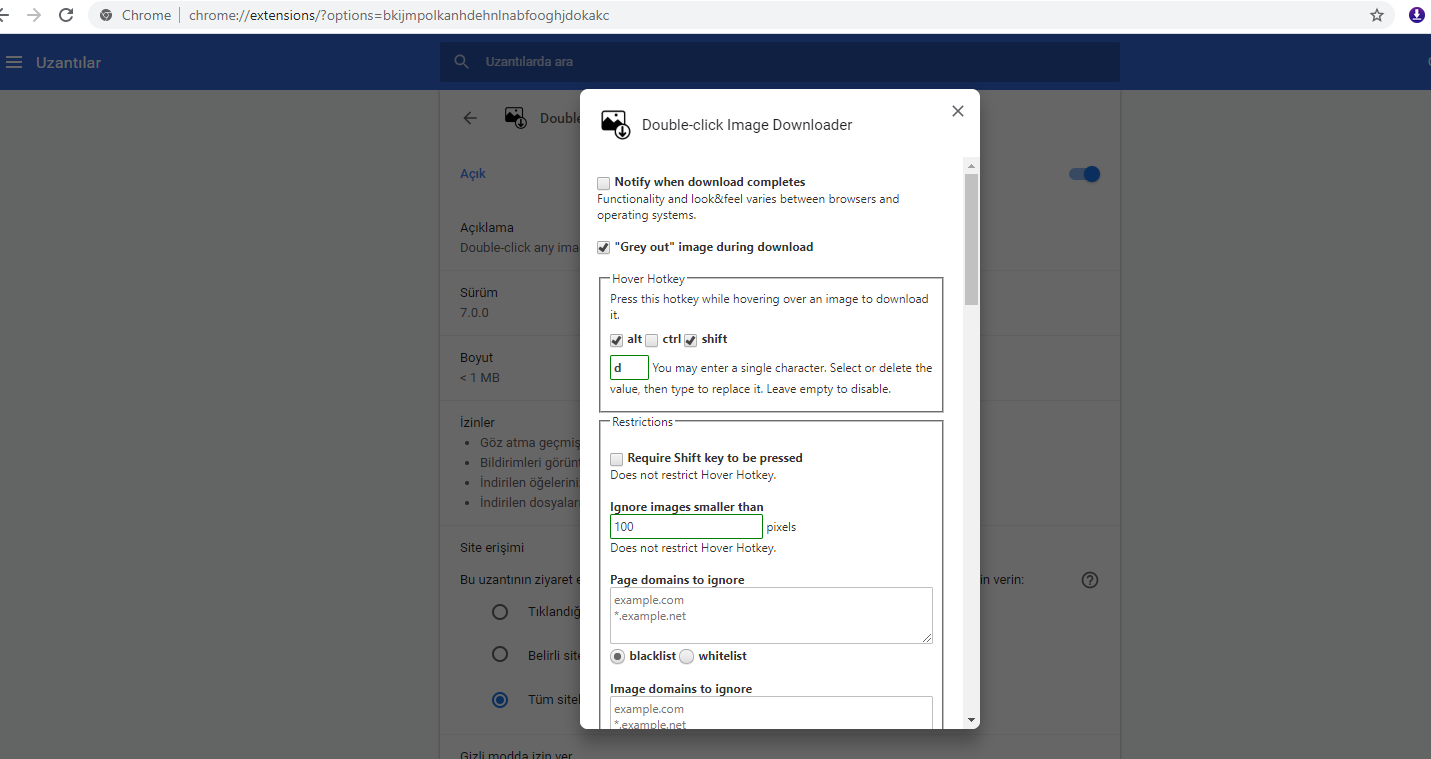Screen dimensions: 1431x759
Task: Click the purple download extension icon
Action: click(x=1417, y=15)
